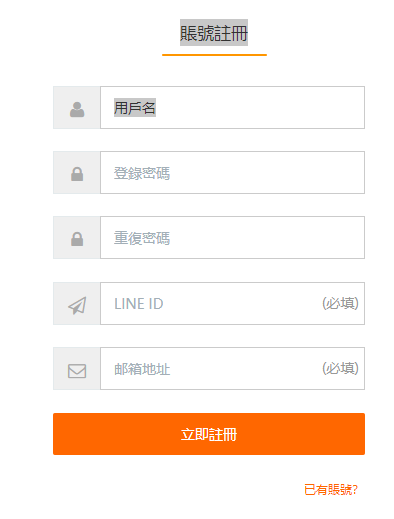Image resolution: width=394 pixels, height=519 pixels.
Task: Click the orange underline below 賬號註冊 title
Action: coord(214,55)
